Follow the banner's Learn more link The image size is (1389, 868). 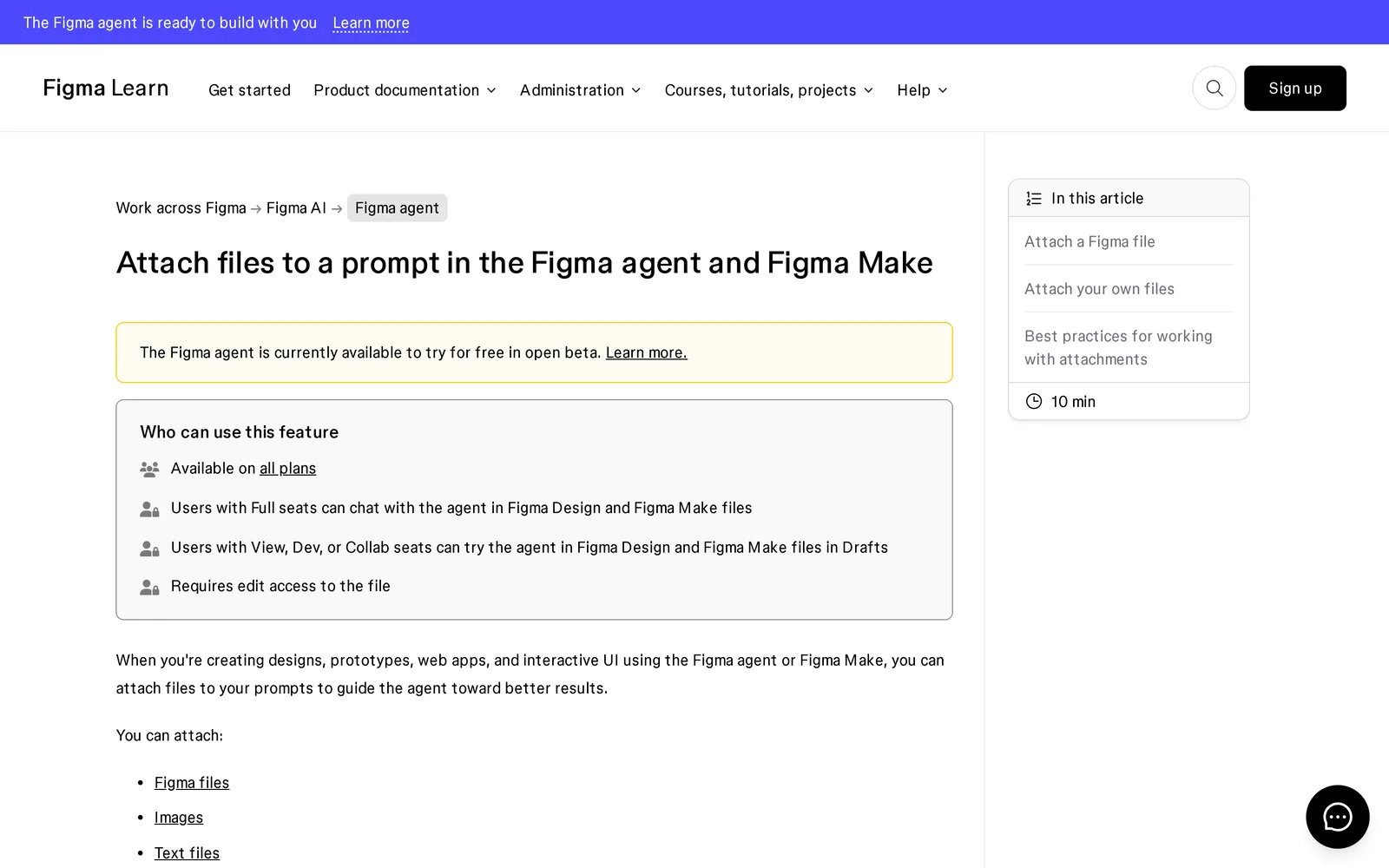371,23
